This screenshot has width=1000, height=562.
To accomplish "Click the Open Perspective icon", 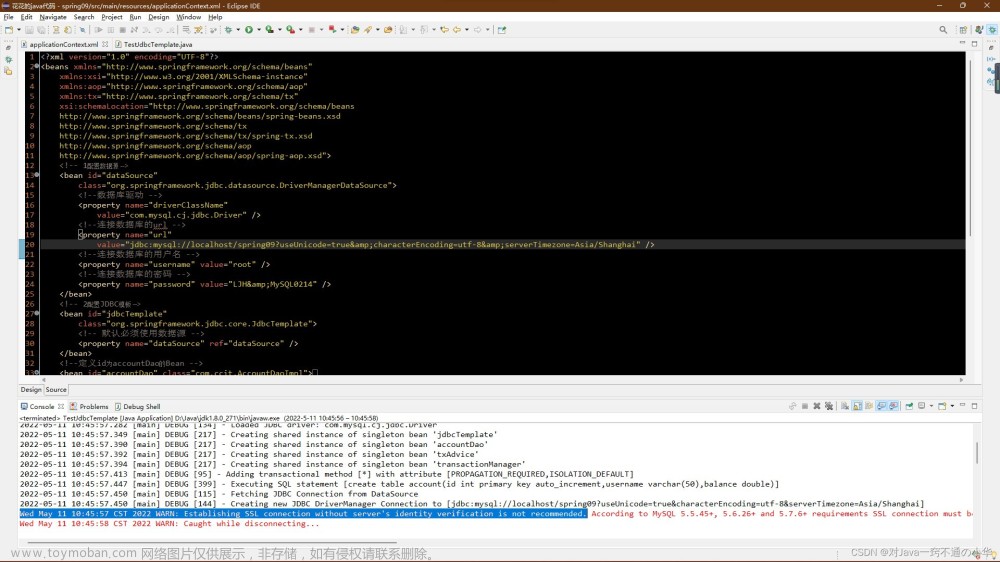I will 964,29.
